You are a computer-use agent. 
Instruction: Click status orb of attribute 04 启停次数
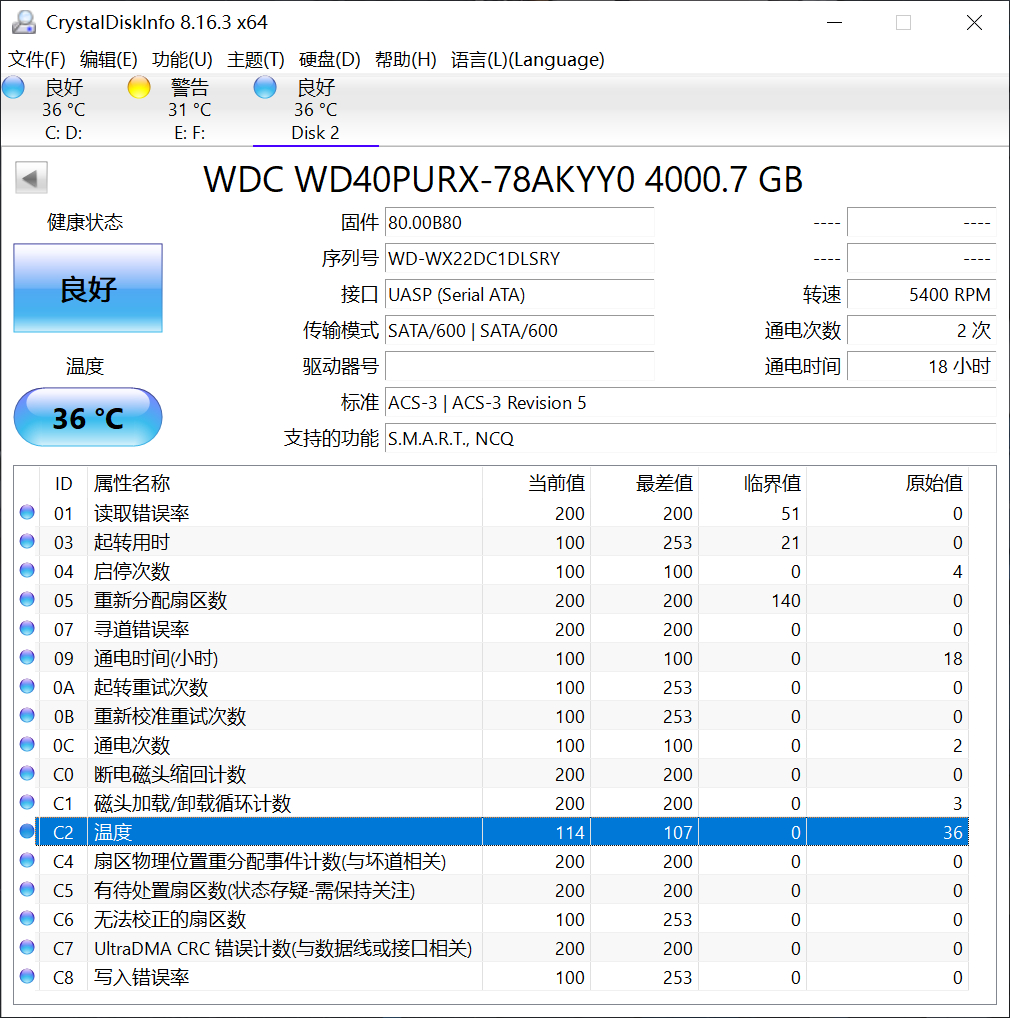click(x=27, y=570)
